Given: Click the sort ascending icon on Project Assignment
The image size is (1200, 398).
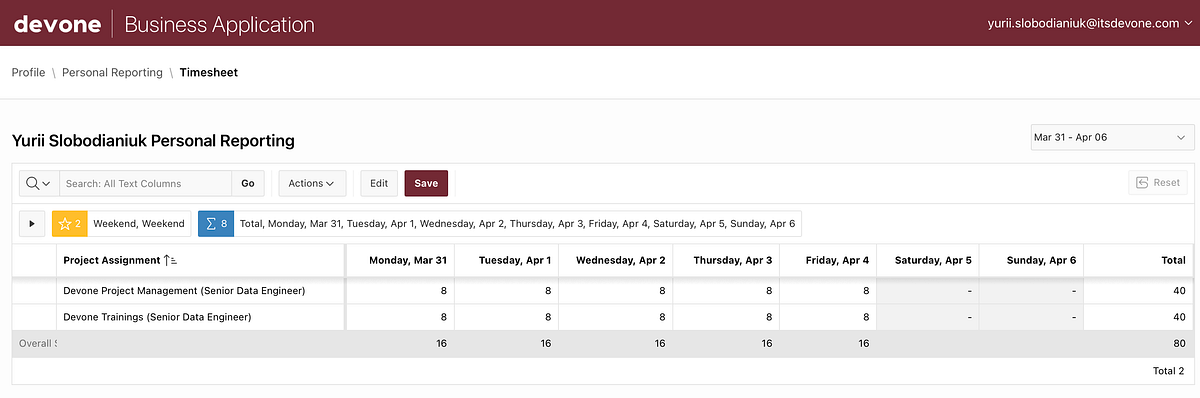Looking at the screenshot, I should (x=170, y=260).
